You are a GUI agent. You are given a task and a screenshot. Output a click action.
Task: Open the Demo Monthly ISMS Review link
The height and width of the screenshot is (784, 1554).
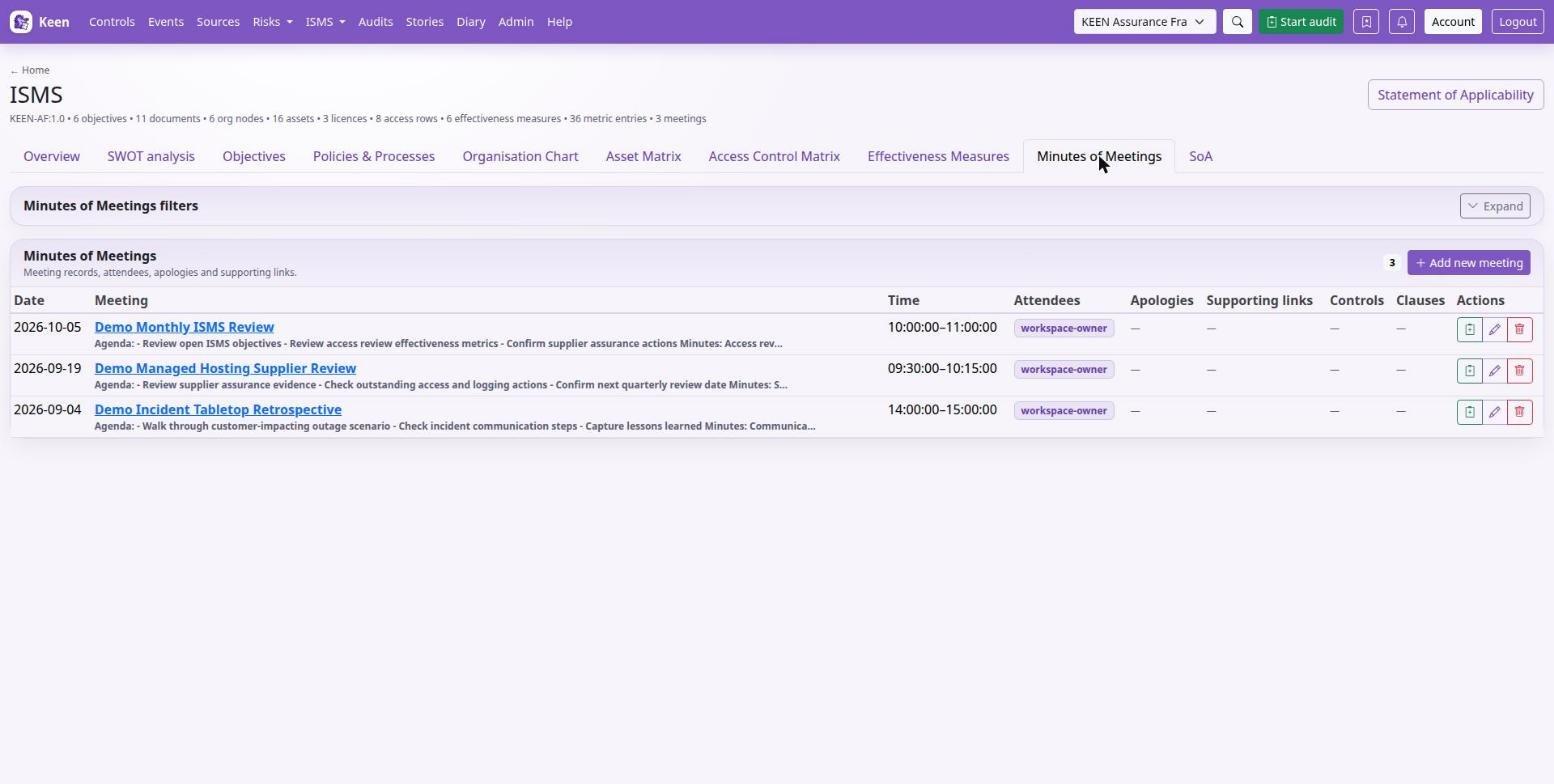[x=184, y=327]
